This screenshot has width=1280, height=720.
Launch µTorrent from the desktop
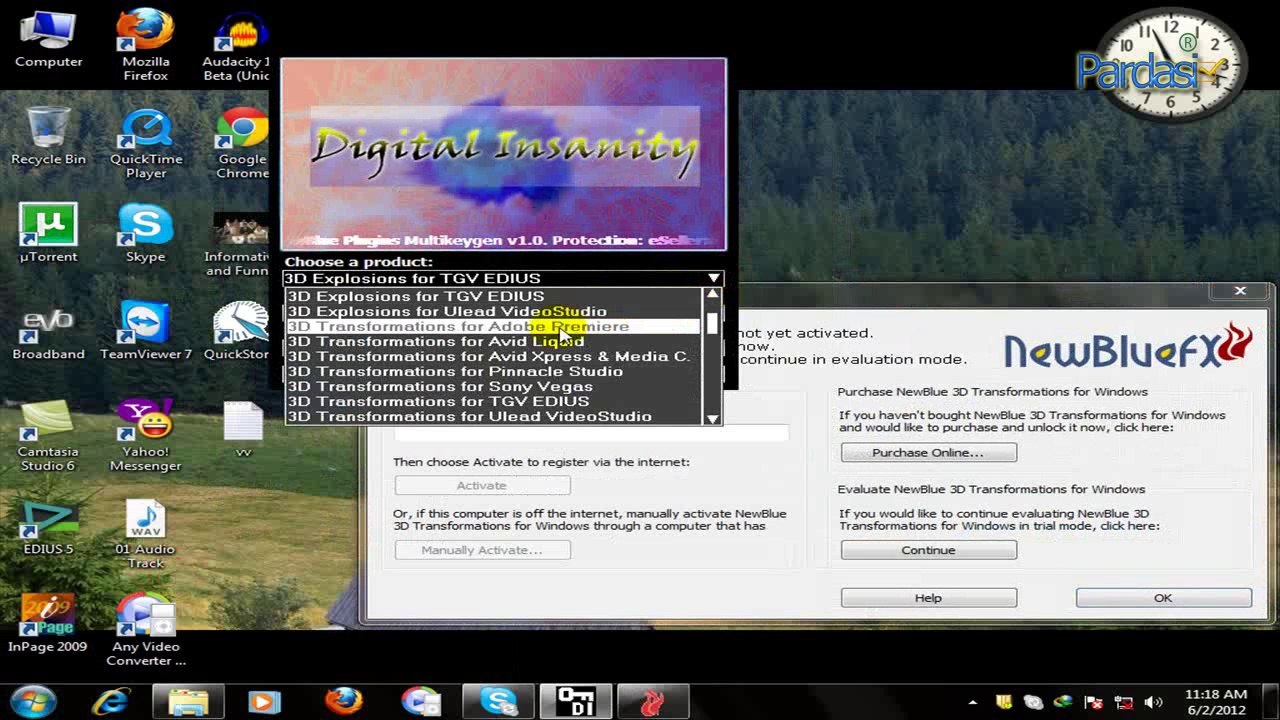[x=48, y=234]
